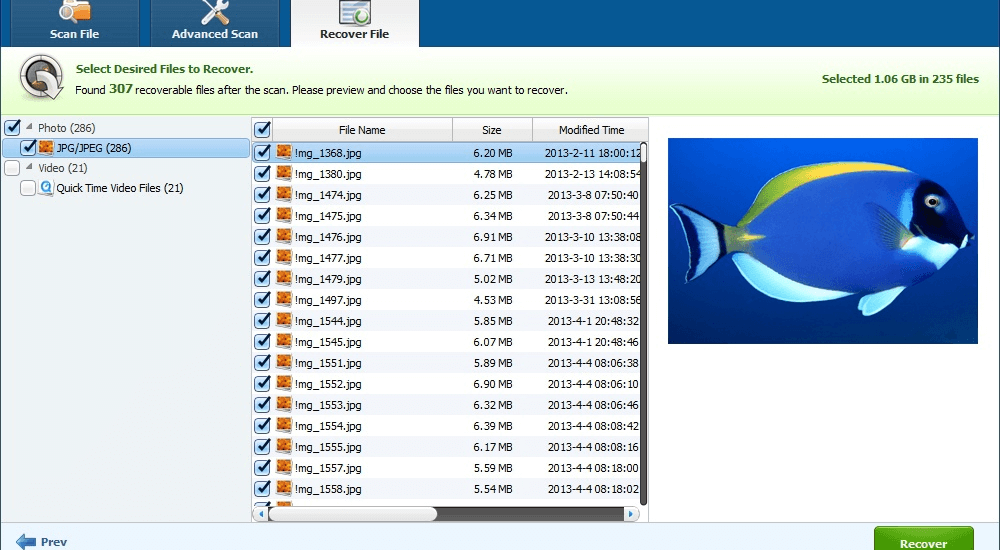The width and height of the screenshot is (1000, 550).
Task: Toggle the select-all checkbox in table header
Action: coord(262,130)
